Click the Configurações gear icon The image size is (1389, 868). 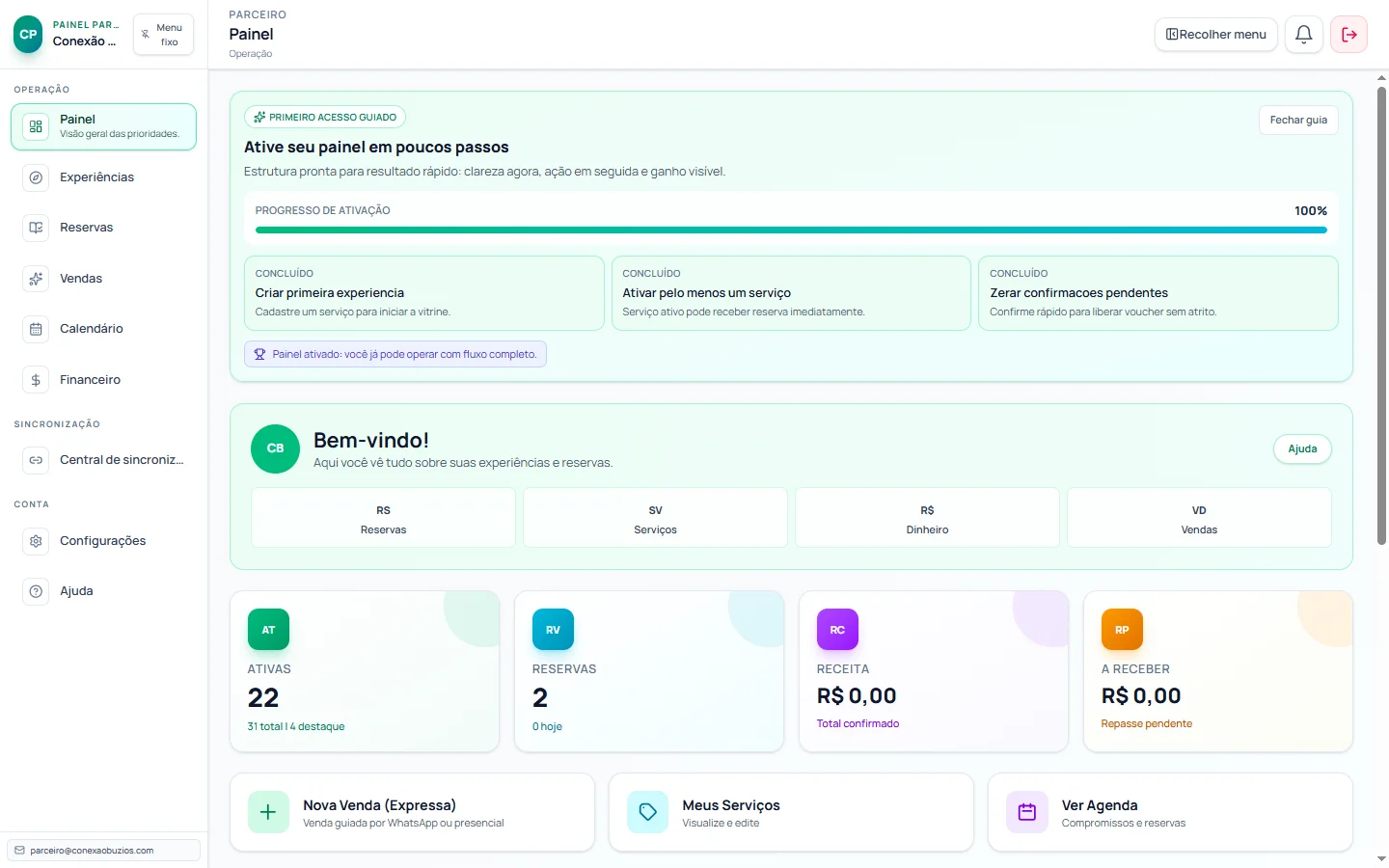point(35,541)
